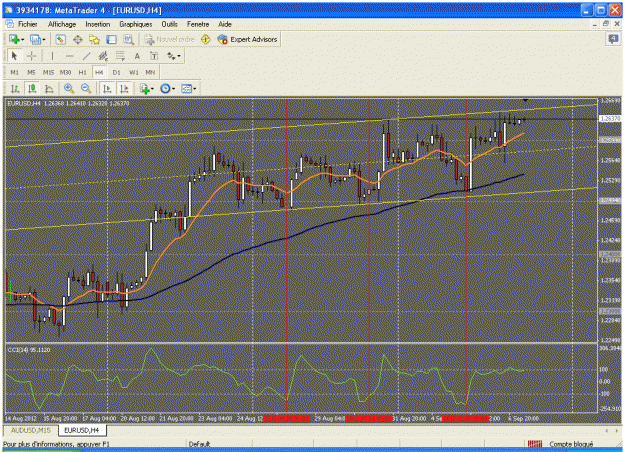625x452 pixels.
Task: Show the Navigator panel (folder with star)
Action: point(94,39)
